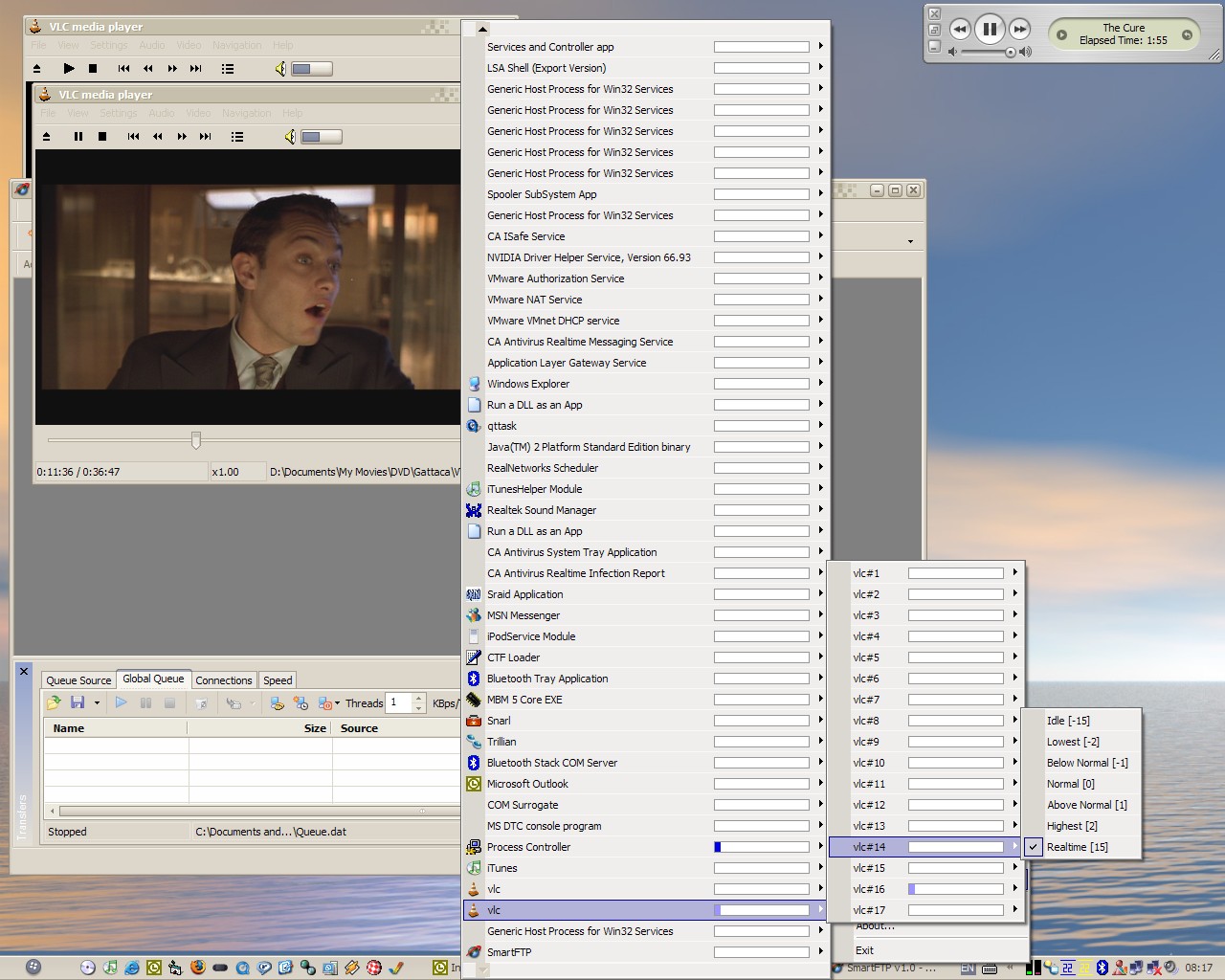The image size is (1225, 980).
Task: Skip to previous track in iTunes mini player
Action: click(x=960, y=29)
